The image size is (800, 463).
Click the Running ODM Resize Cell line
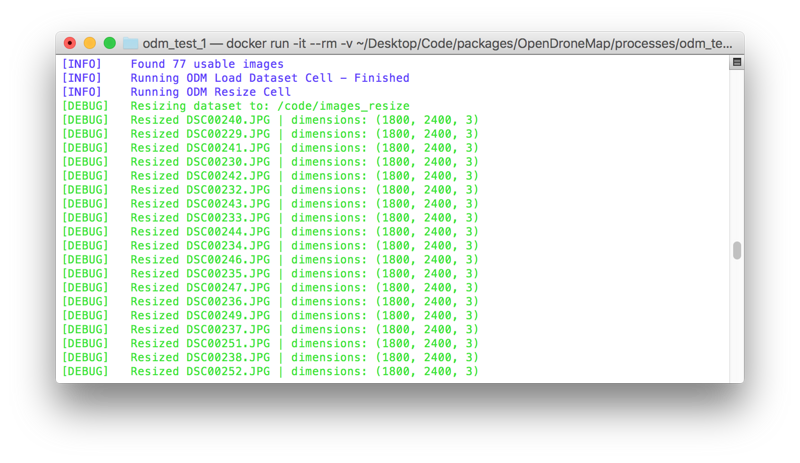coord(176,92)
